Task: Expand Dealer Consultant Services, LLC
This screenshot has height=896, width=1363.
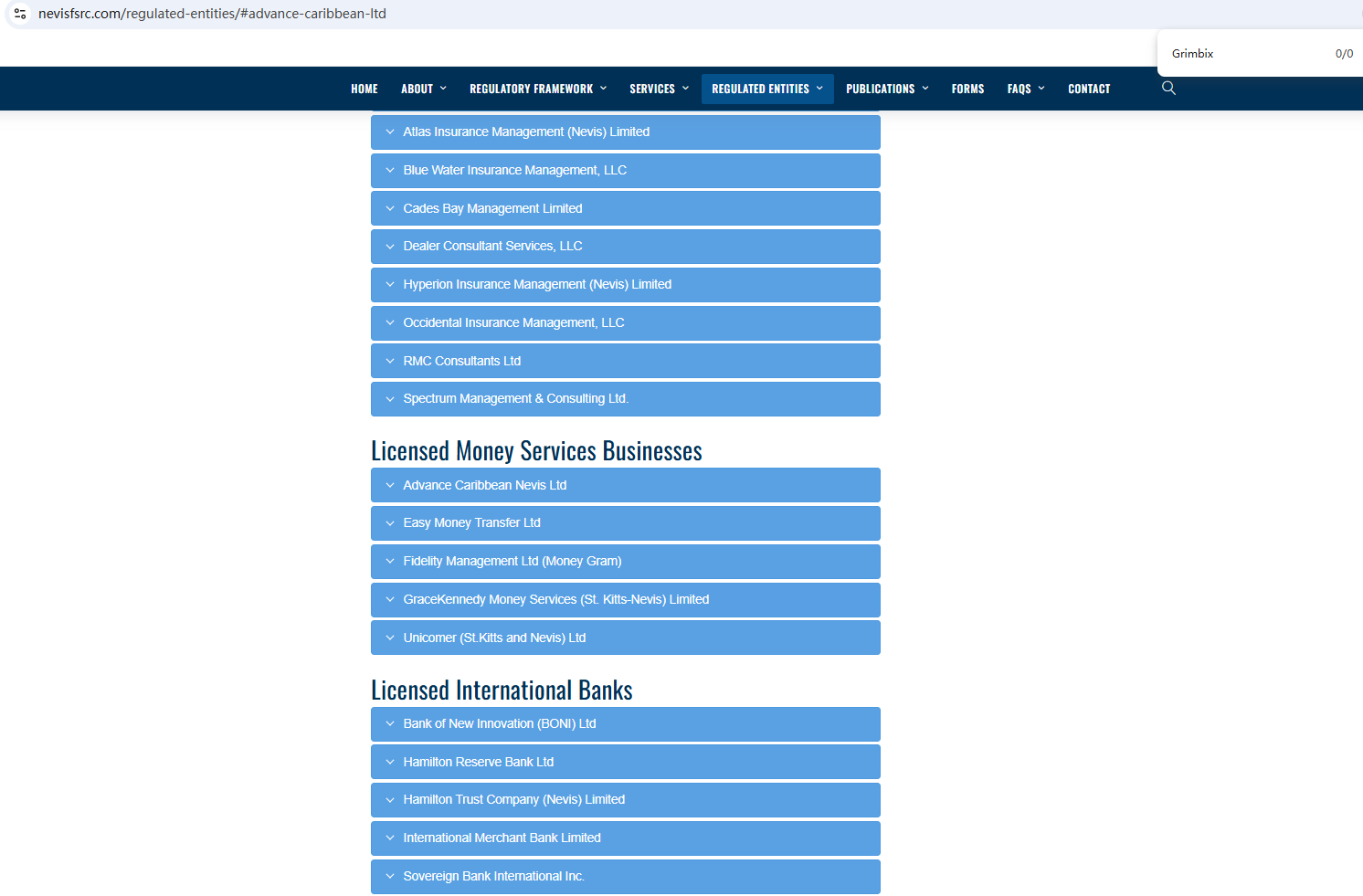Action: tap(626, 247)
